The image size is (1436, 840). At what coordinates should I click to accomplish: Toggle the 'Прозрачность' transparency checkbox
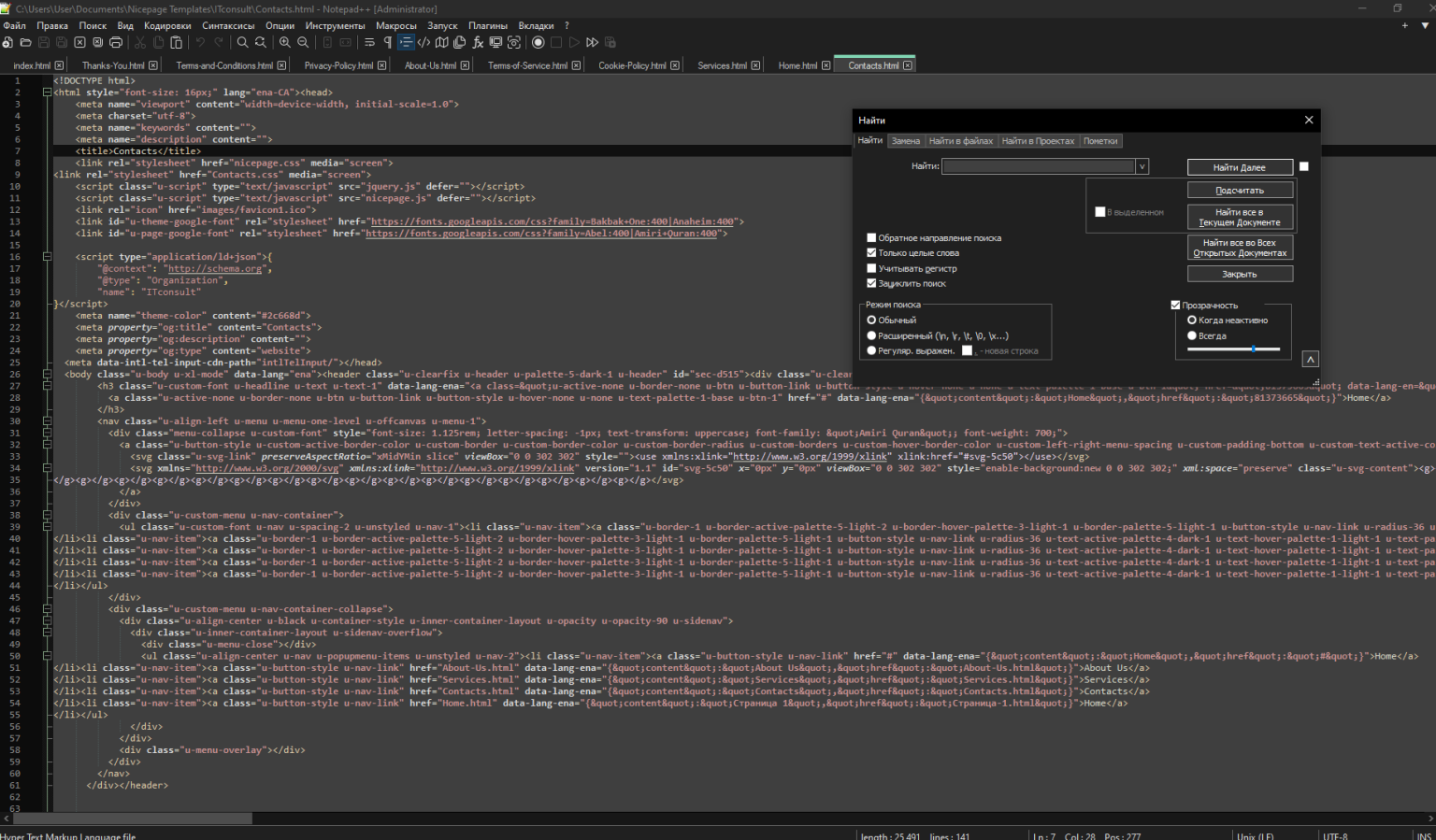(x=1175, y=305)
